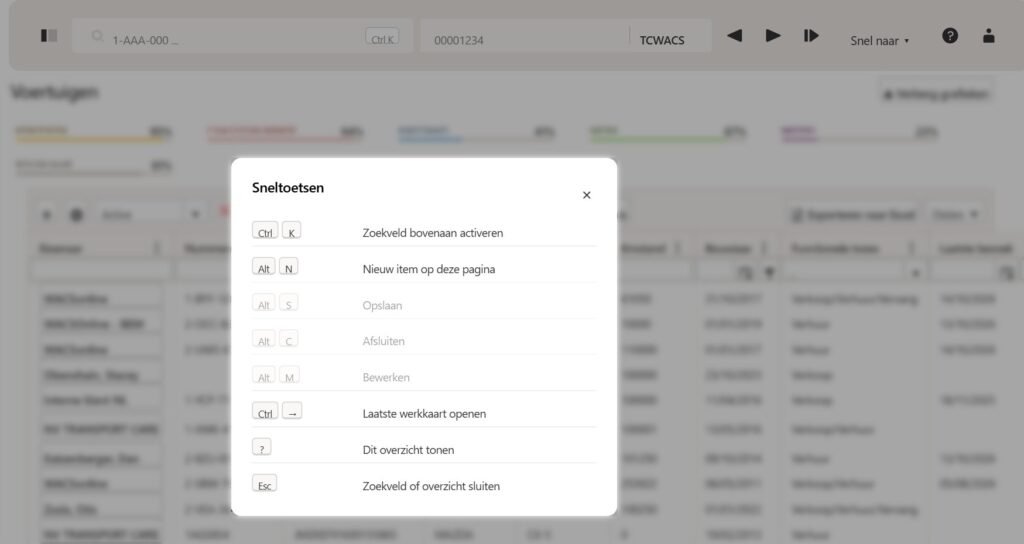
Task: Open the help question mark icon
Action: (x=950, y=36)
